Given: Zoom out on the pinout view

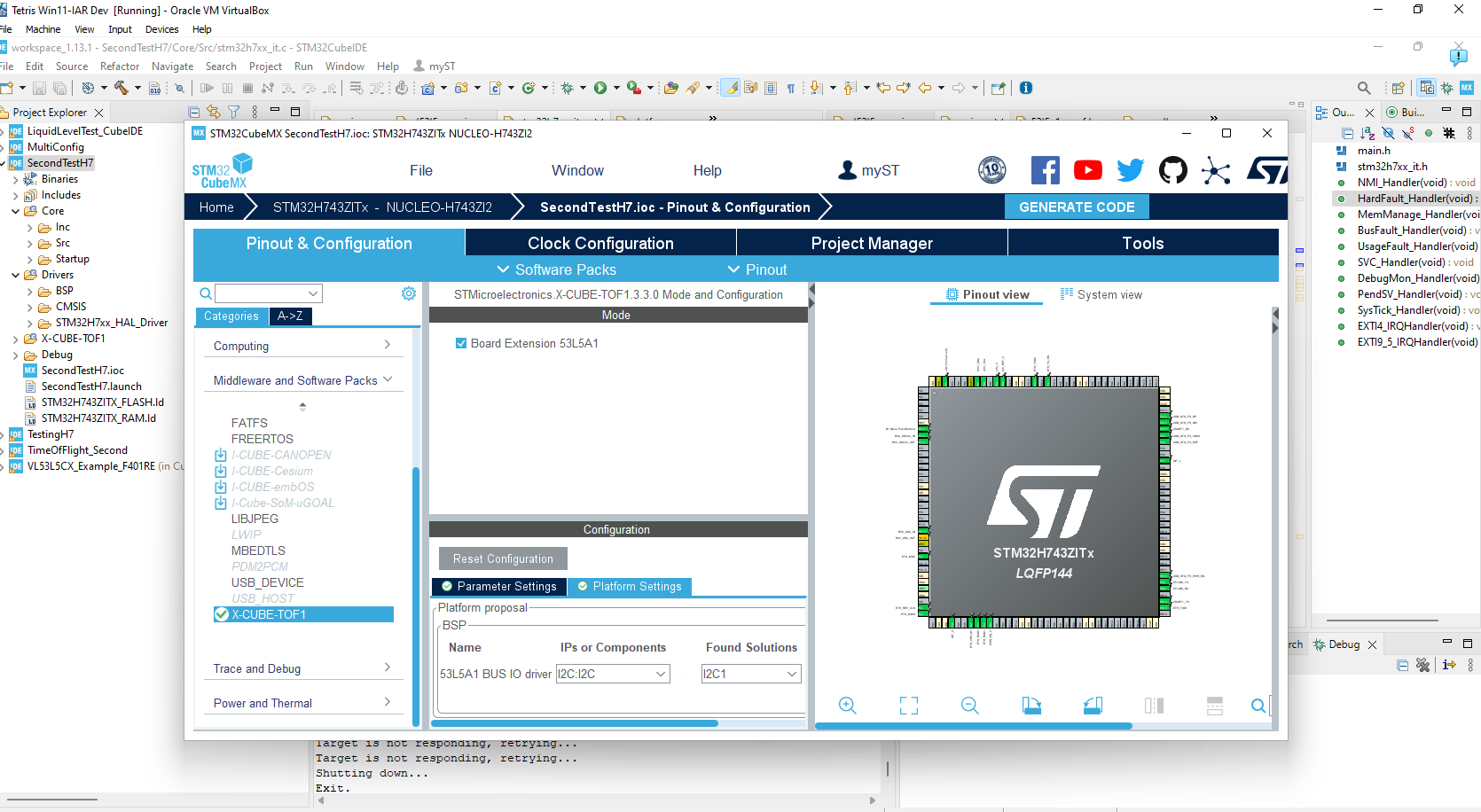Looking at the screenshot, I should [x=969, y=706].
